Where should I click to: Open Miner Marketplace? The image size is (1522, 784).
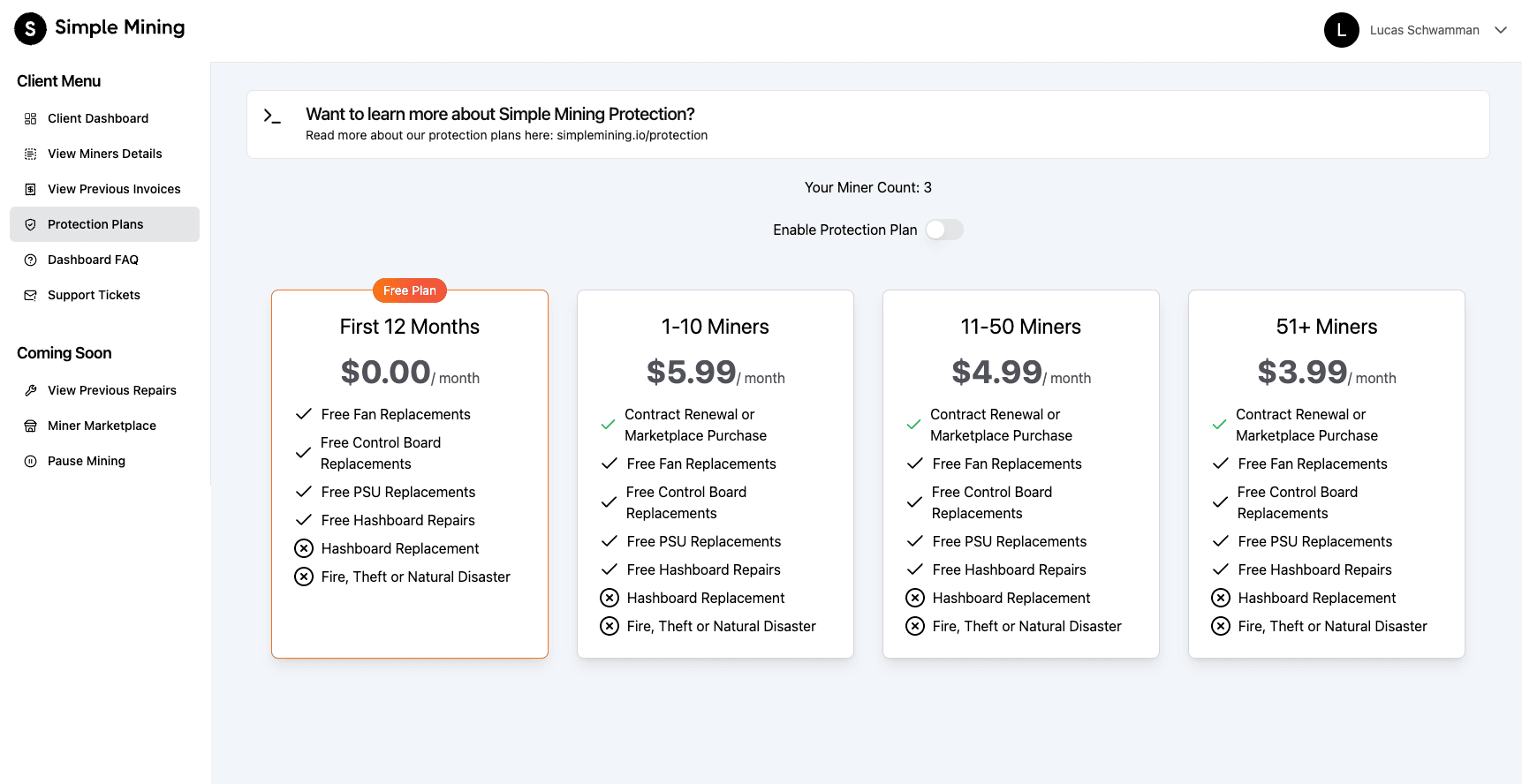[x=104, y=426]
